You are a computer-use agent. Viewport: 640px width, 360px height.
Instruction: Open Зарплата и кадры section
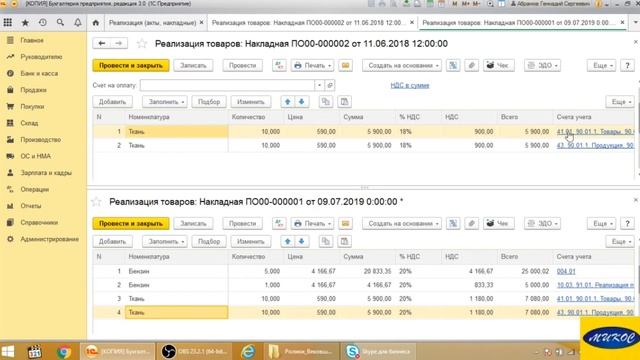[x=46, y=173]
